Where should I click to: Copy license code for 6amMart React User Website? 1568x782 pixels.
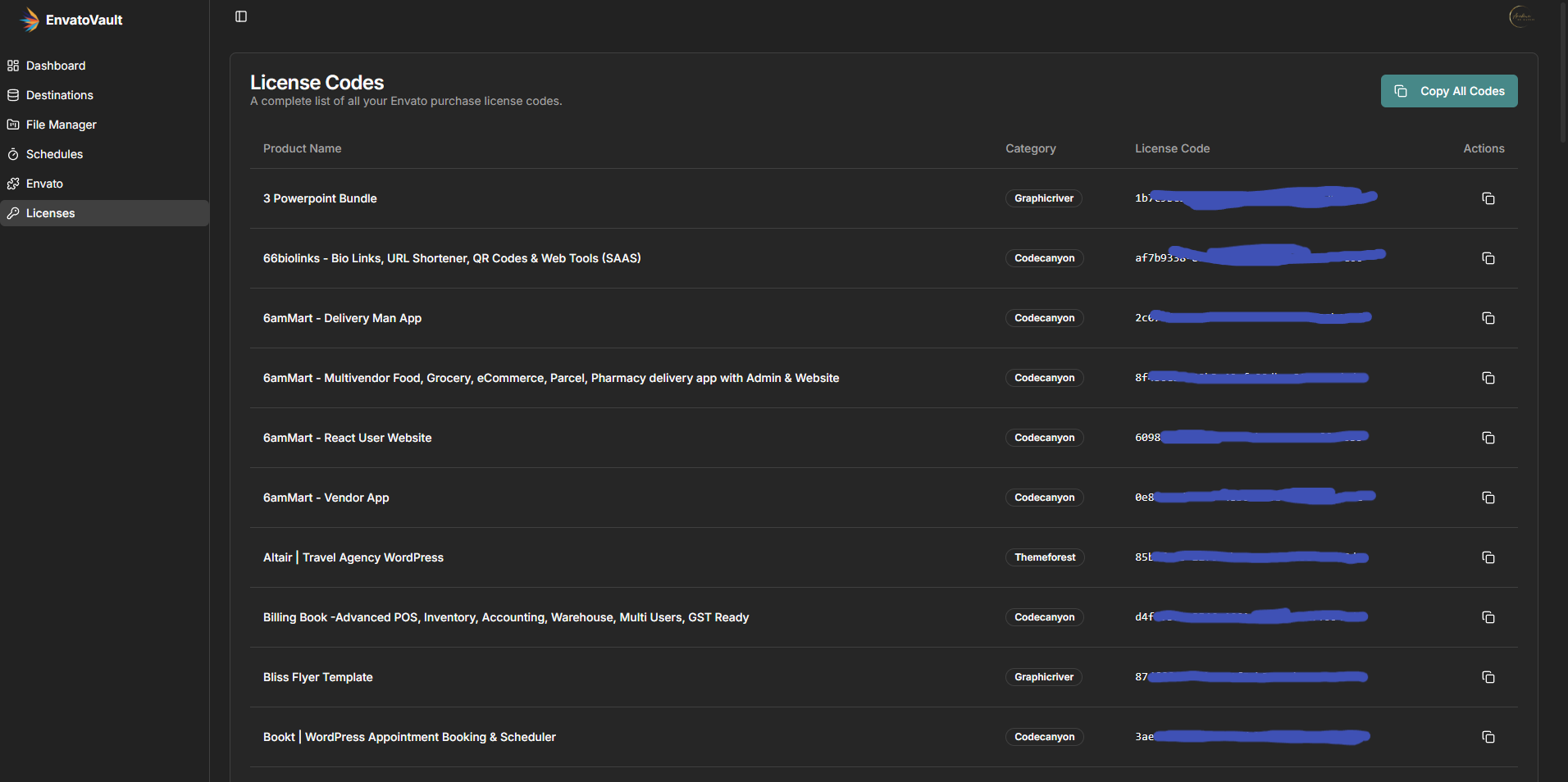(1488, 438)
